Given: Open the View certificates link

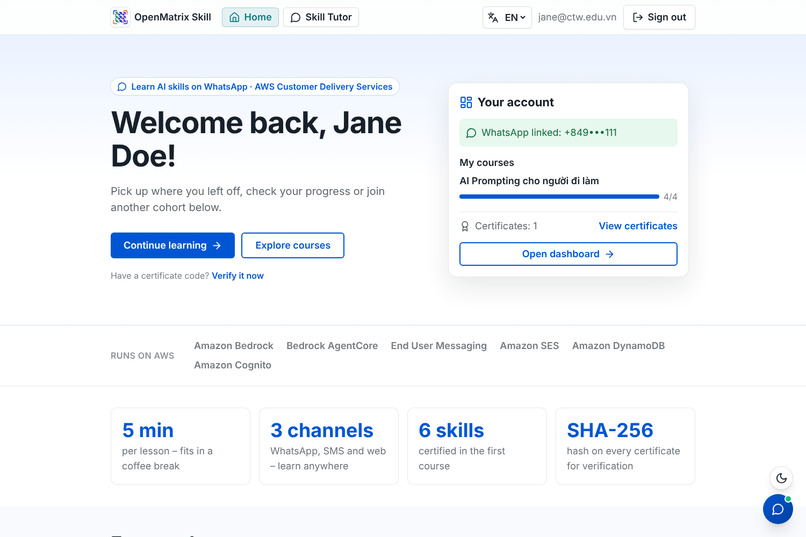Looking at the screenshot, I should [x=638, y=226].
